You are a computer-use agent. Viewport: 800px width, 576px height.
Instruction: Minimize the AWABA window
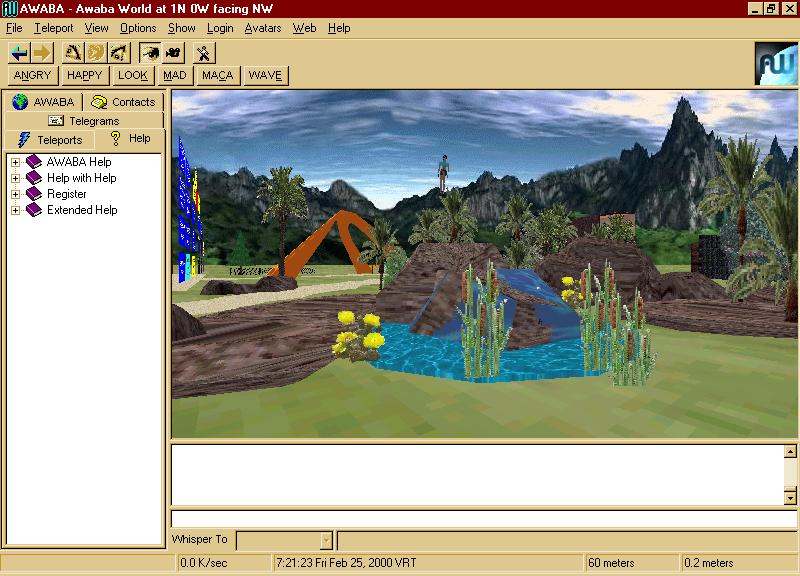click(756, 9)
